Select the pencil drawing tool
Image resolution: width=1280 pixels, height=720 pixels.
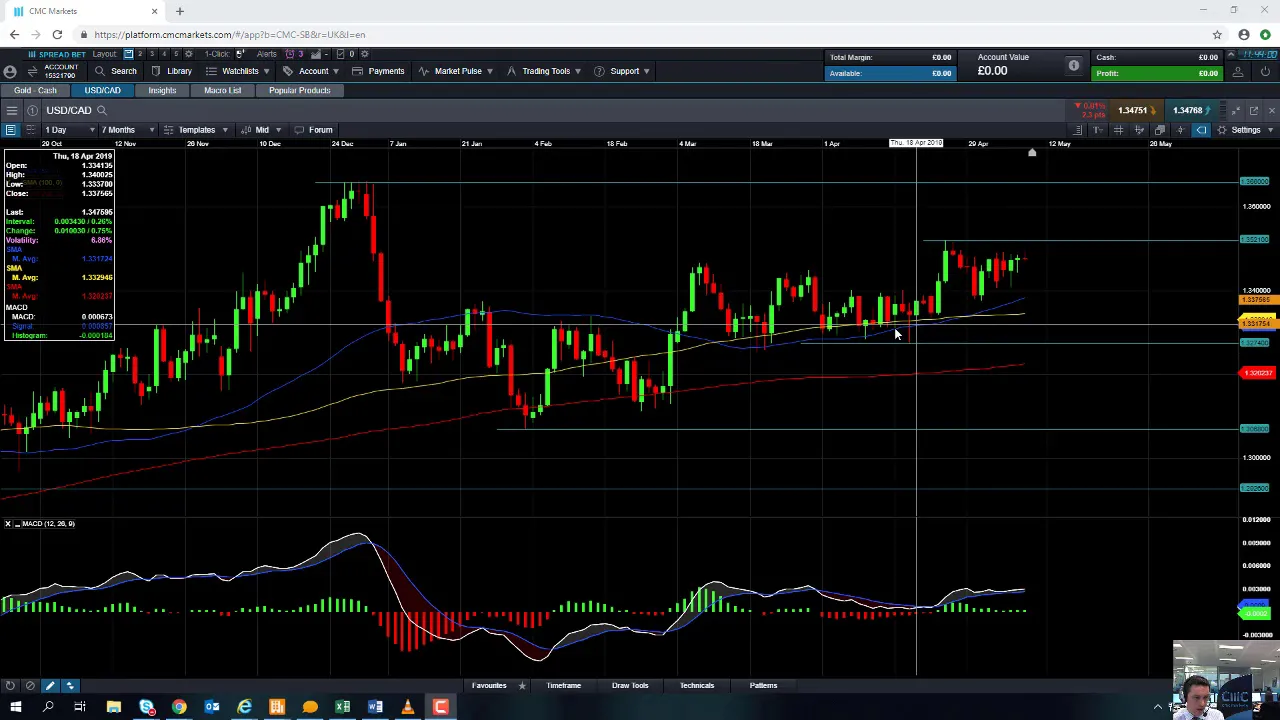point(50,686)
